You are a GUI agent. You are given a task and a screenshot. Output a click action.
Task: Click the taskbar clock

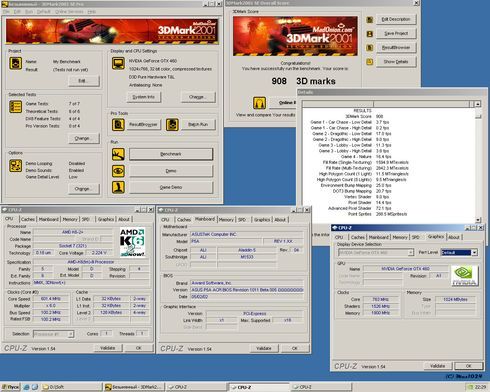tap(480, 387)
